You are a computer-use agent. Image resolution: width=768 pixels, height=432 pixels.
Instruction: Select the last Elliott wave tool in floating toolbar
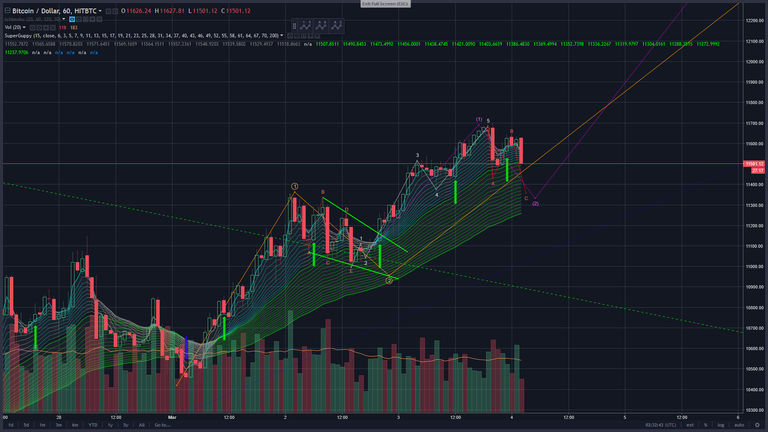tap(336, 26)
